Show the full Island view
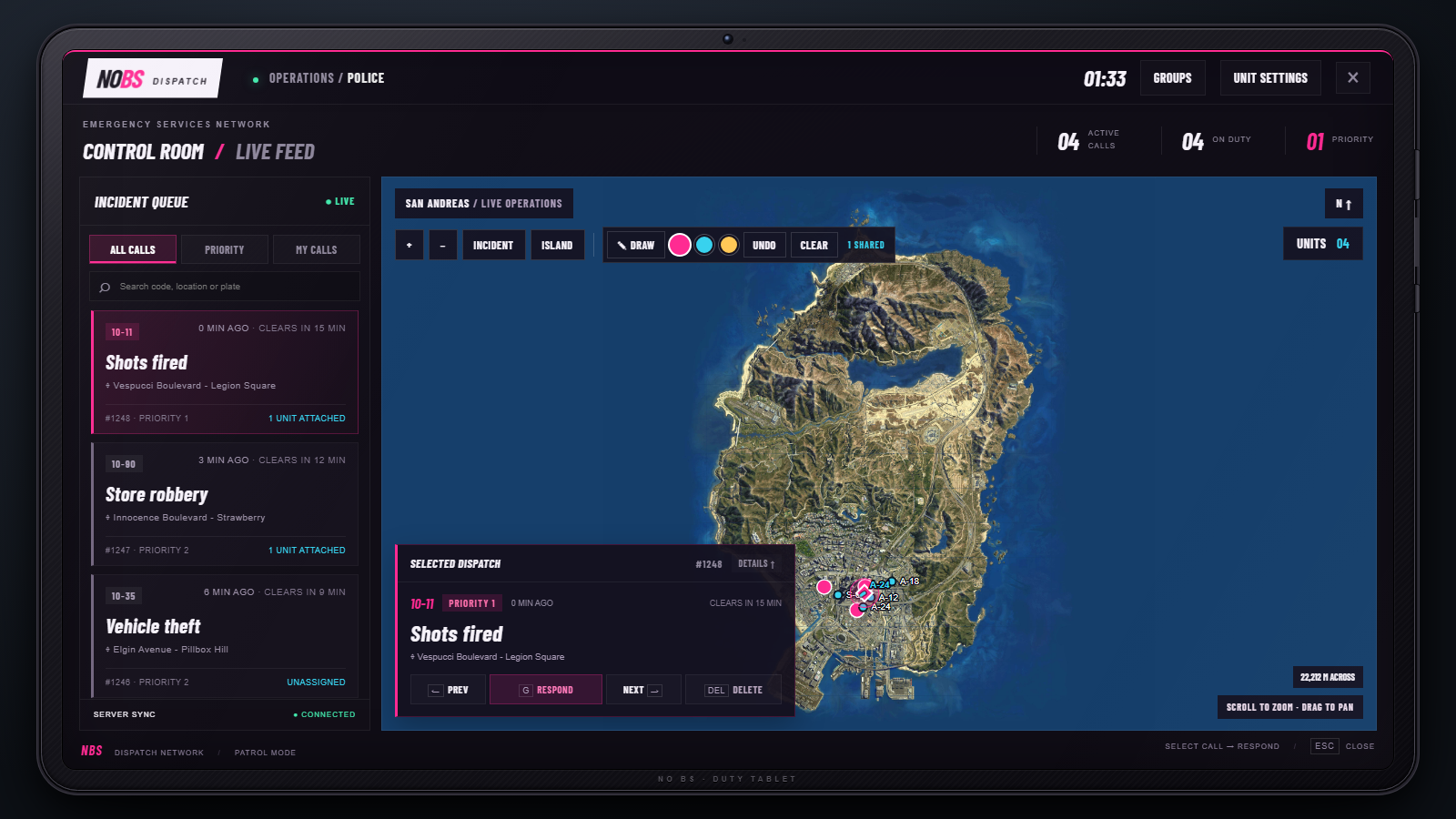1456x819 pixels. pos(557,245)
